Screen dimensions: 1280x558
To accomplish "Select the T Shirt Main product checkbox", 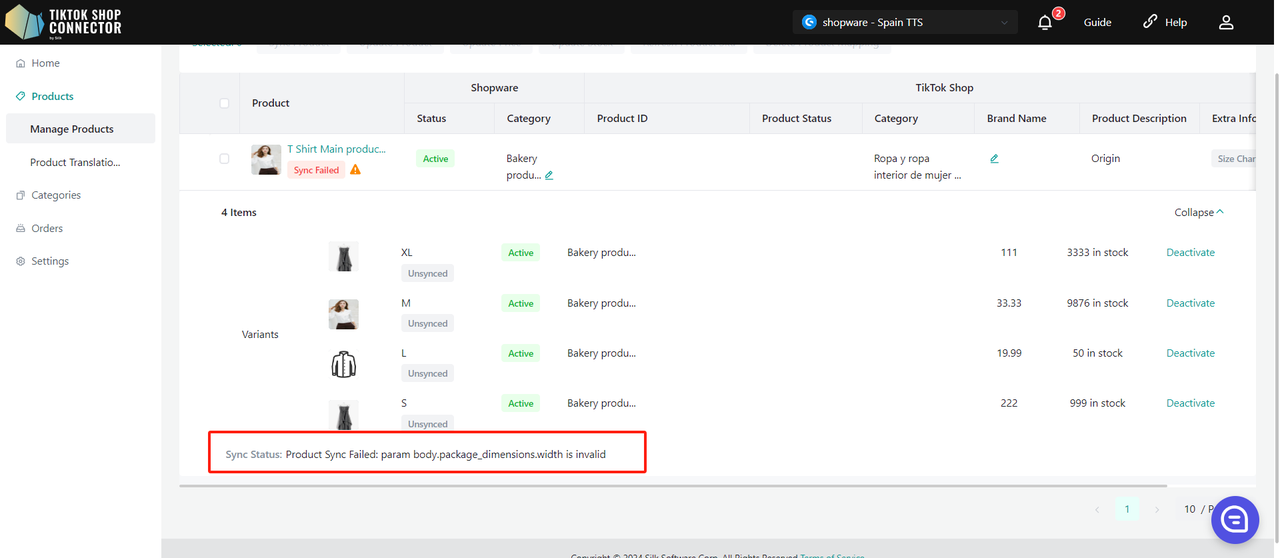I will click(224, 159).
